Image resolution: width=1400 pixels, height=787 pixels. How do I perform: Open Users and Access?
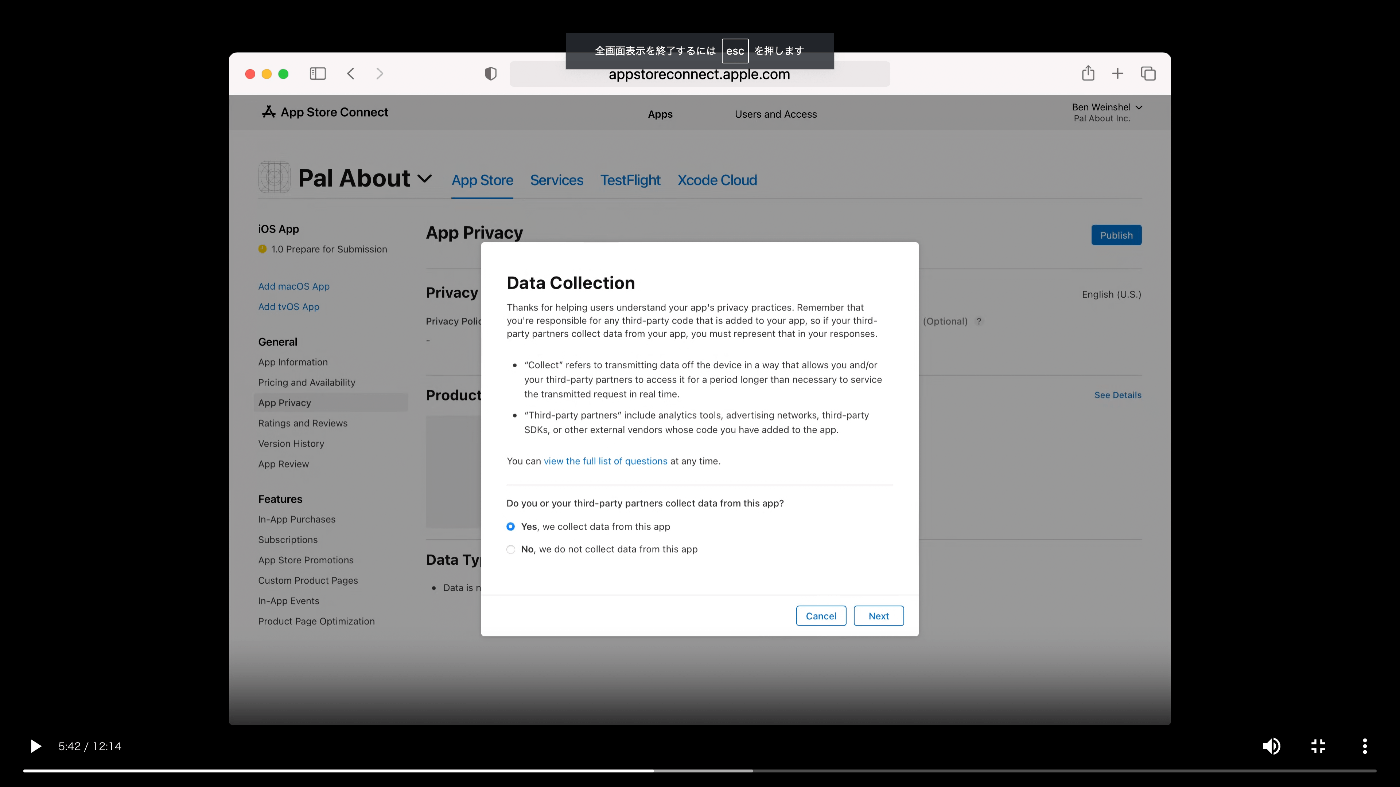click(776, 114)
